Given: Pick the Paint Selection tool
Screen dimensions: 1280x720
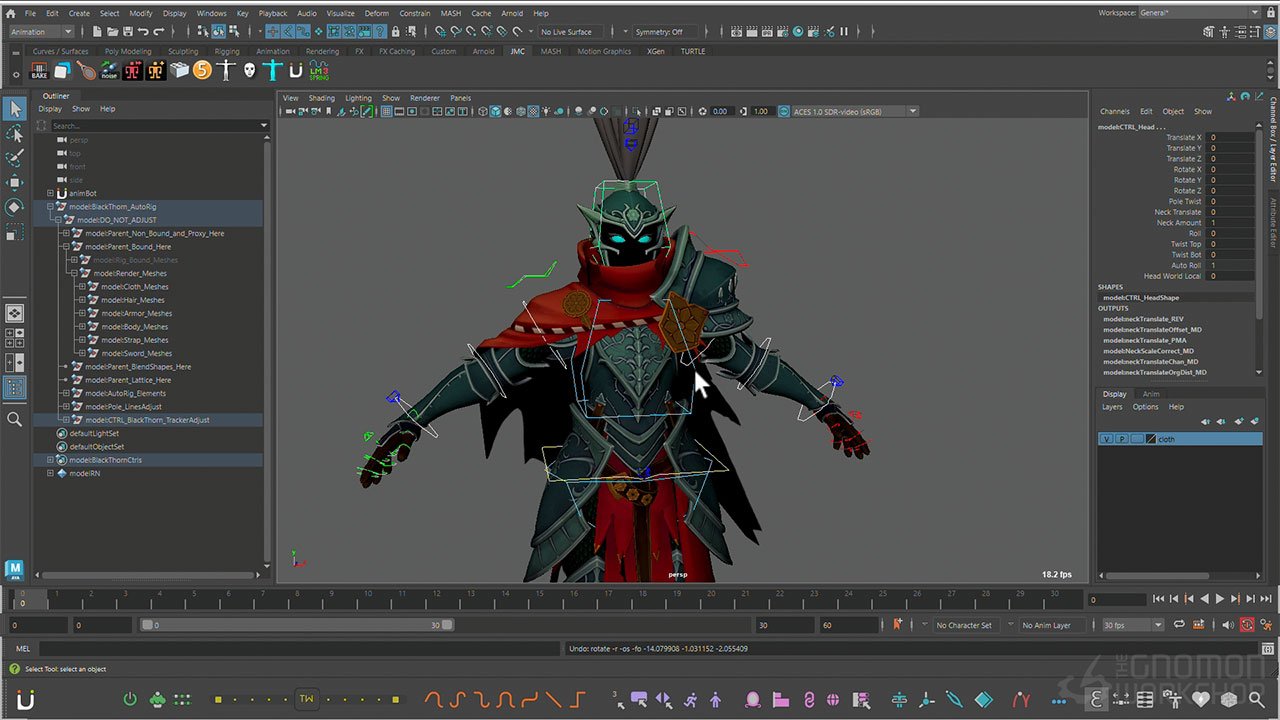Looking at the screenshot, I should point(15,158).
